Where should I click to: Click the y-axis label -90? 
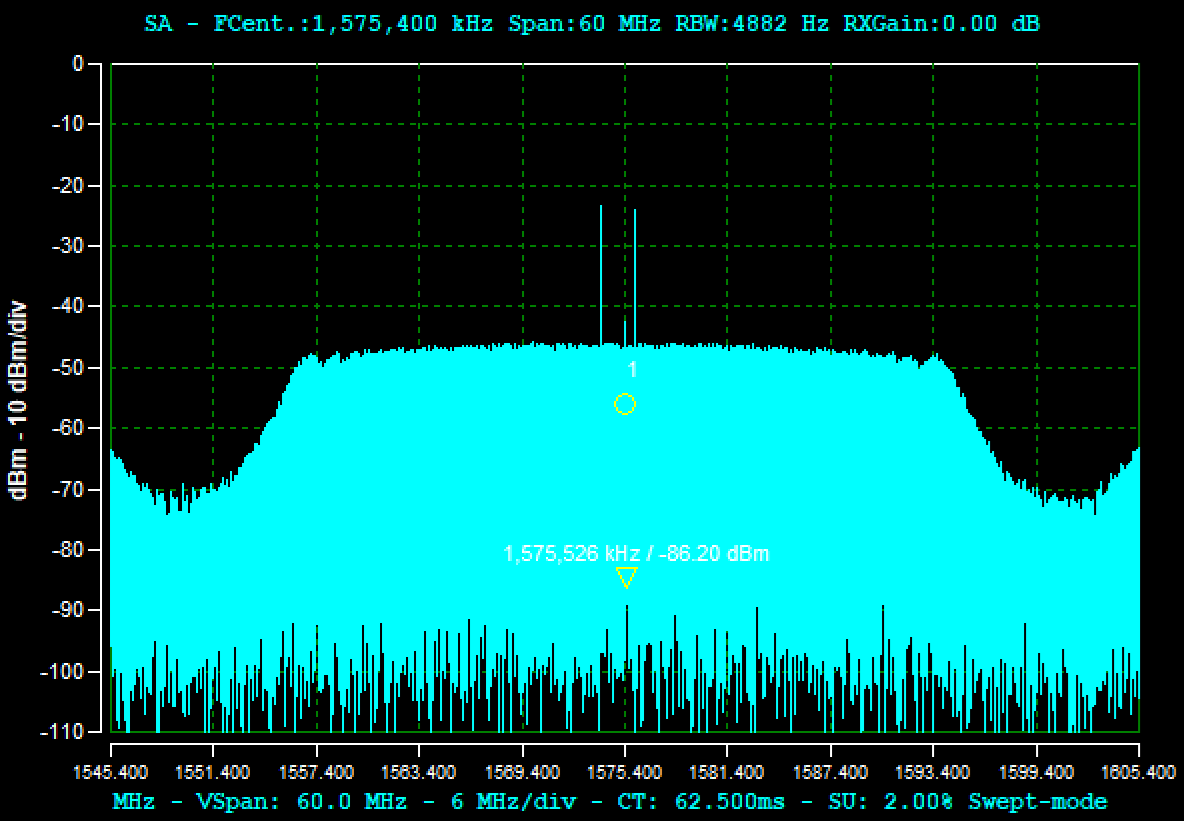tap(69, 610)
